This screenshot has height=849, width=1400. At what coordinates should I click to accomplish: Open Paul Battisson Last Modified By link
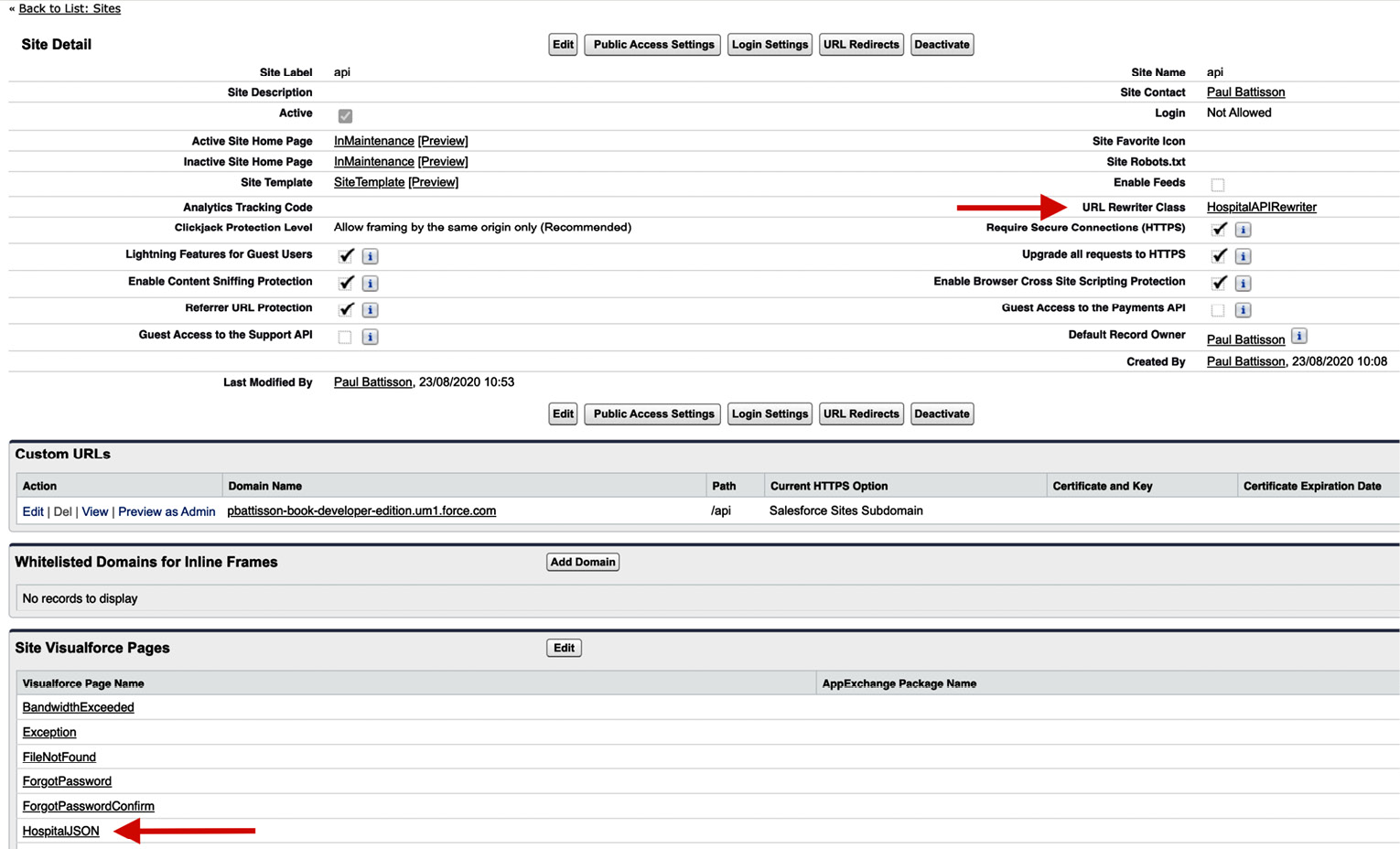(372, 382)
